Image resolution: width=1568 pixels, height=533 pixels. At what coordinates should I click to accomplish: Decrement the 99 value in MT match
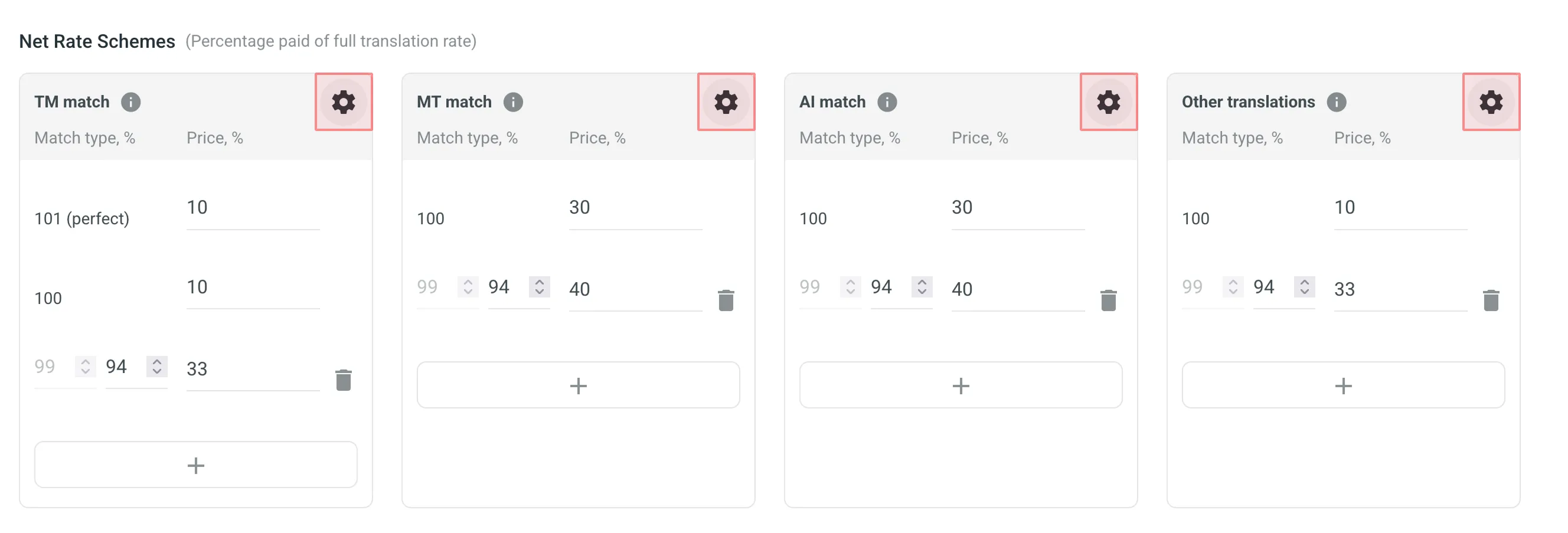tap(468, 292)
